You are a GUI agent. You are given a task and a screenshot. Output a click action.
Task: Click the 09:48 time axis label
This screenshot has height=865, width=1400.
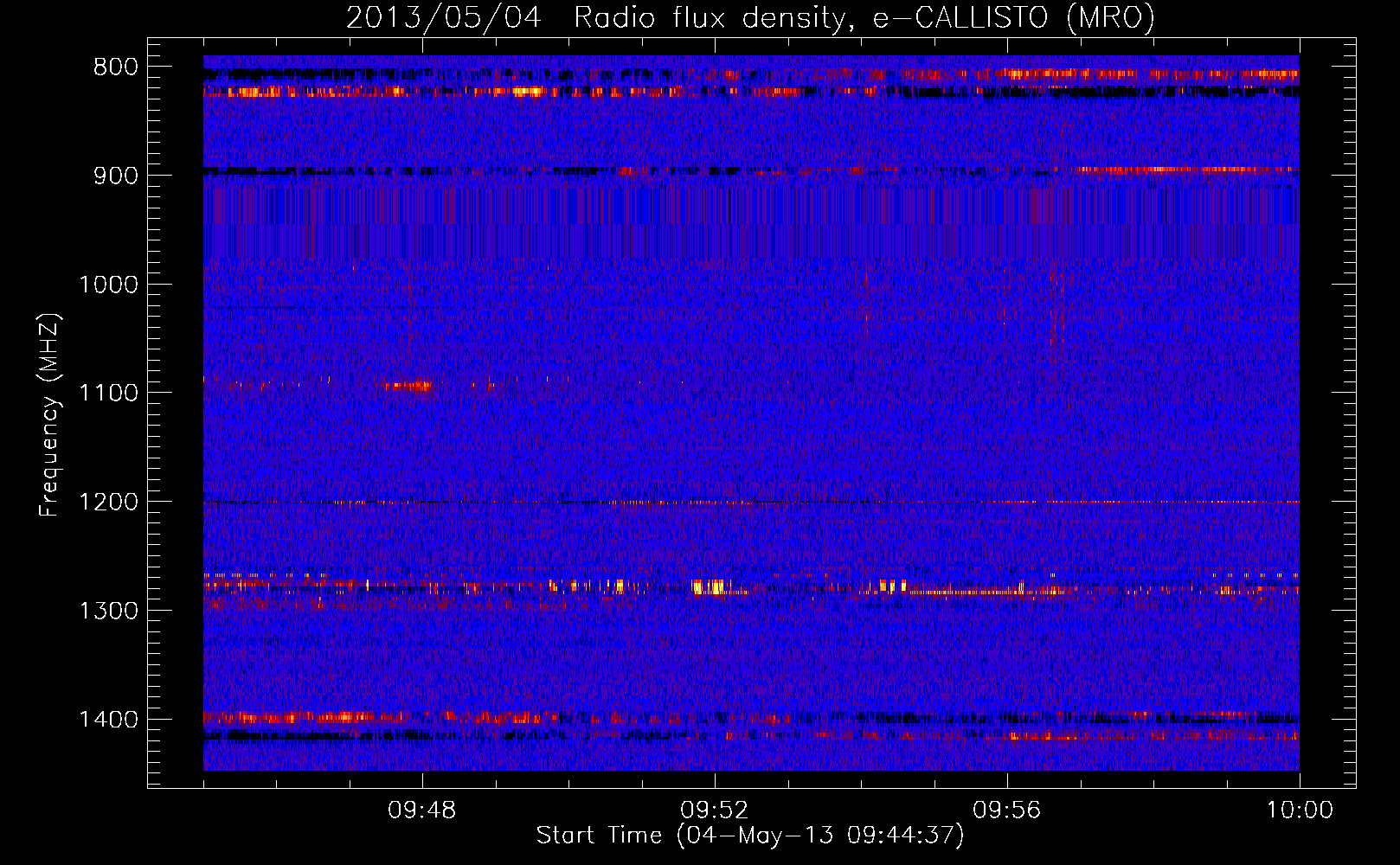[x=422, y=811]
